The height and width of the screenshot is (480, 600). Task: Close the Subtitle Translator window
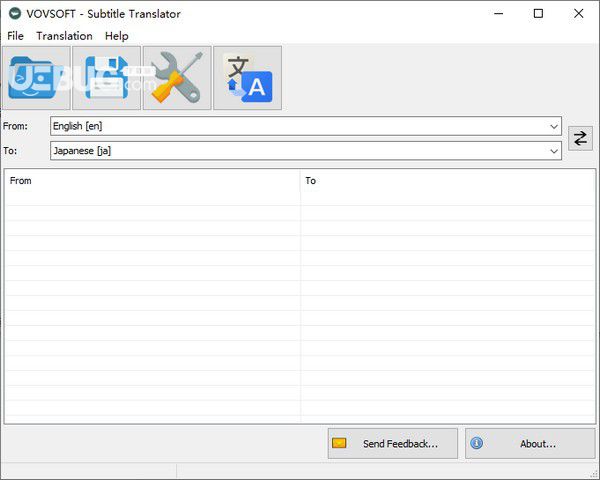[579, 14]
